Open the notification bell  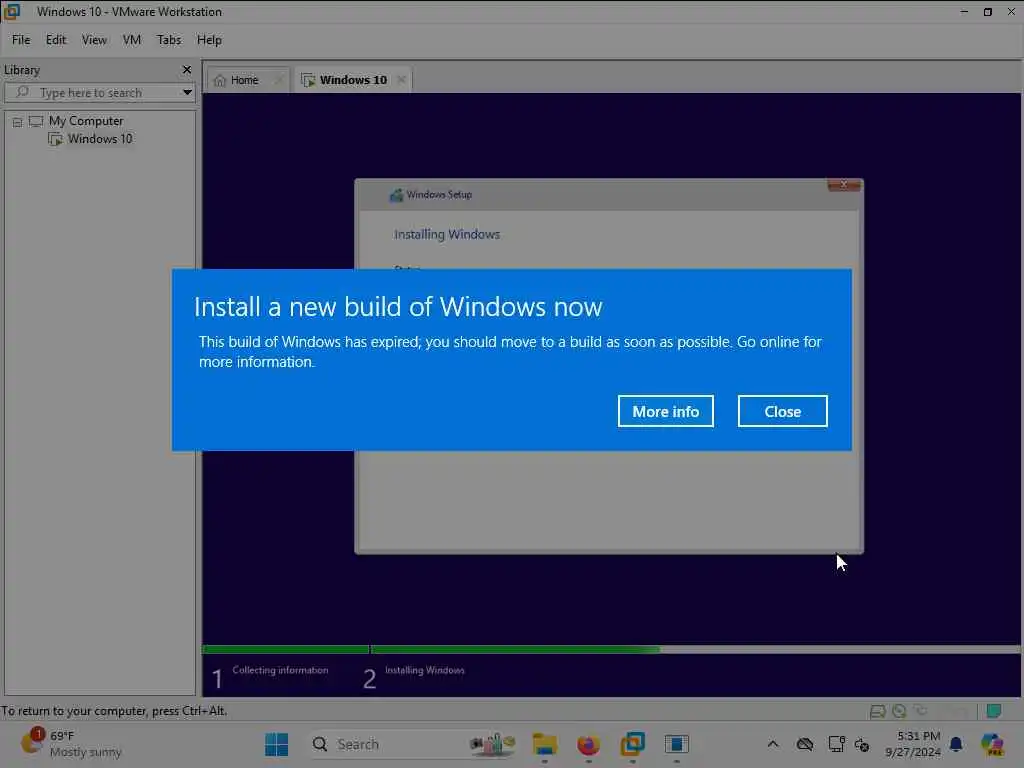[x=956, y=744]
